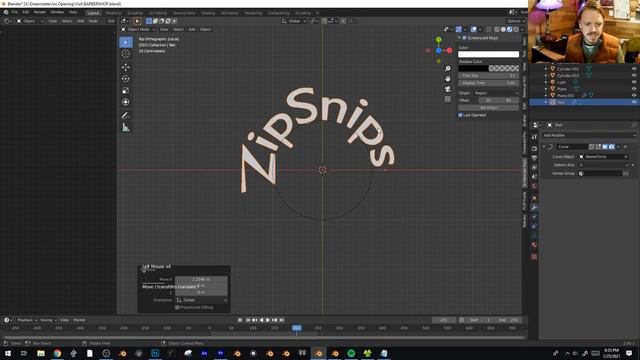The width and height of the screenshot is (640, 360).
Task: Hide the Cylinder.002 object with its eye icon
Action: [634, 69]
